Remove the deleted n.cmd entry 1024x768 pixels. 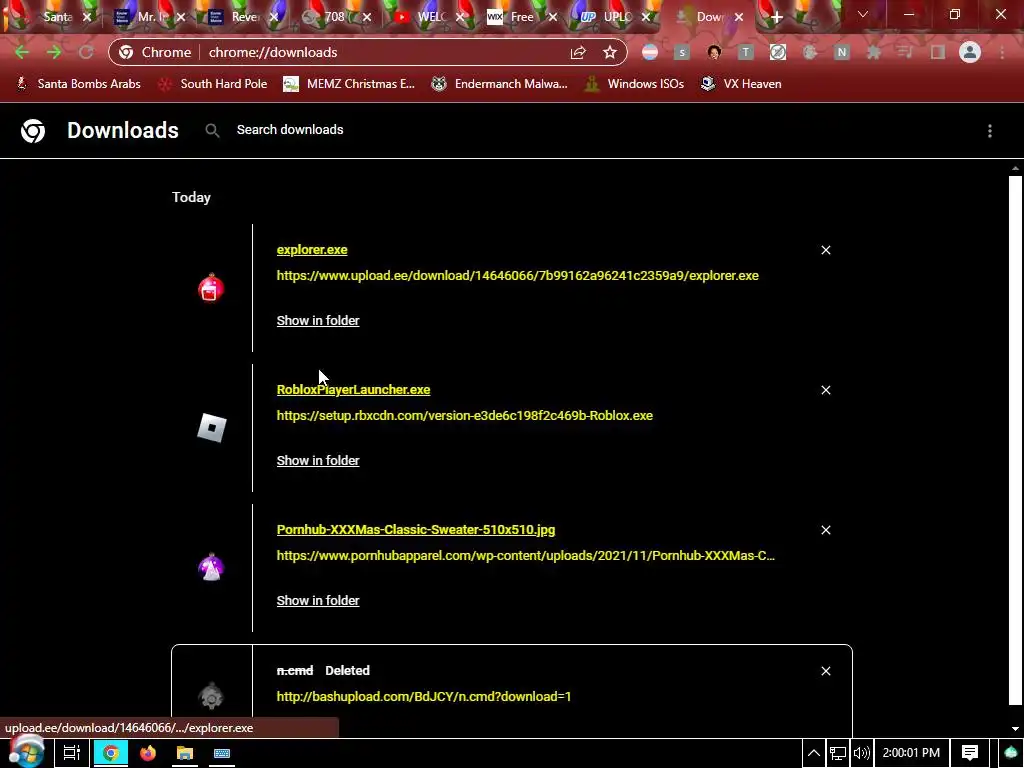point(825,671)
